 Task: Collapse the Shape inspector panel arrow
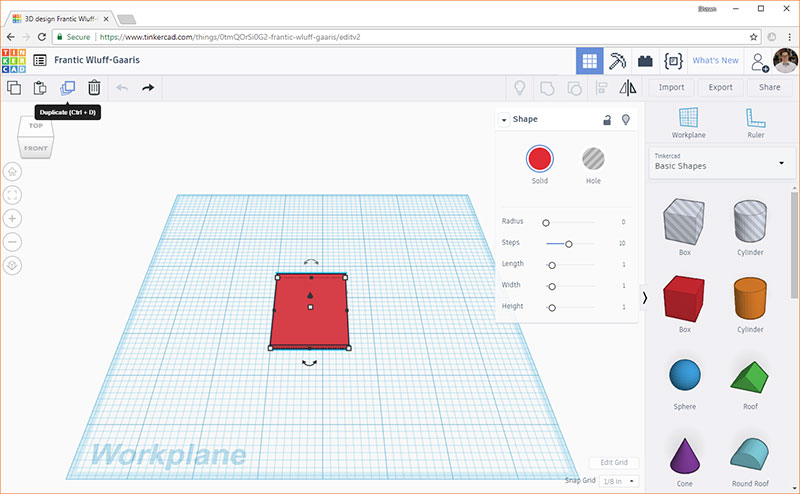504,120
